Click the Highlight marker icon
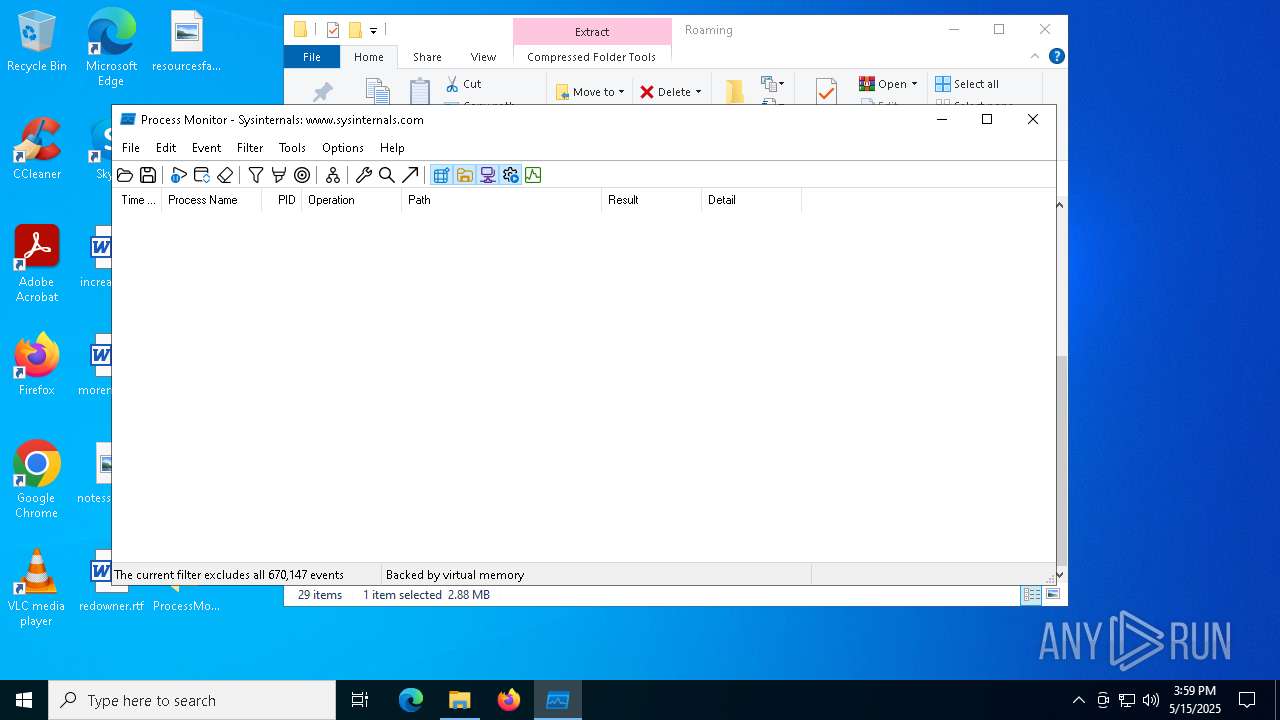Screen dimensions: 1280x720 click(279, 175)
